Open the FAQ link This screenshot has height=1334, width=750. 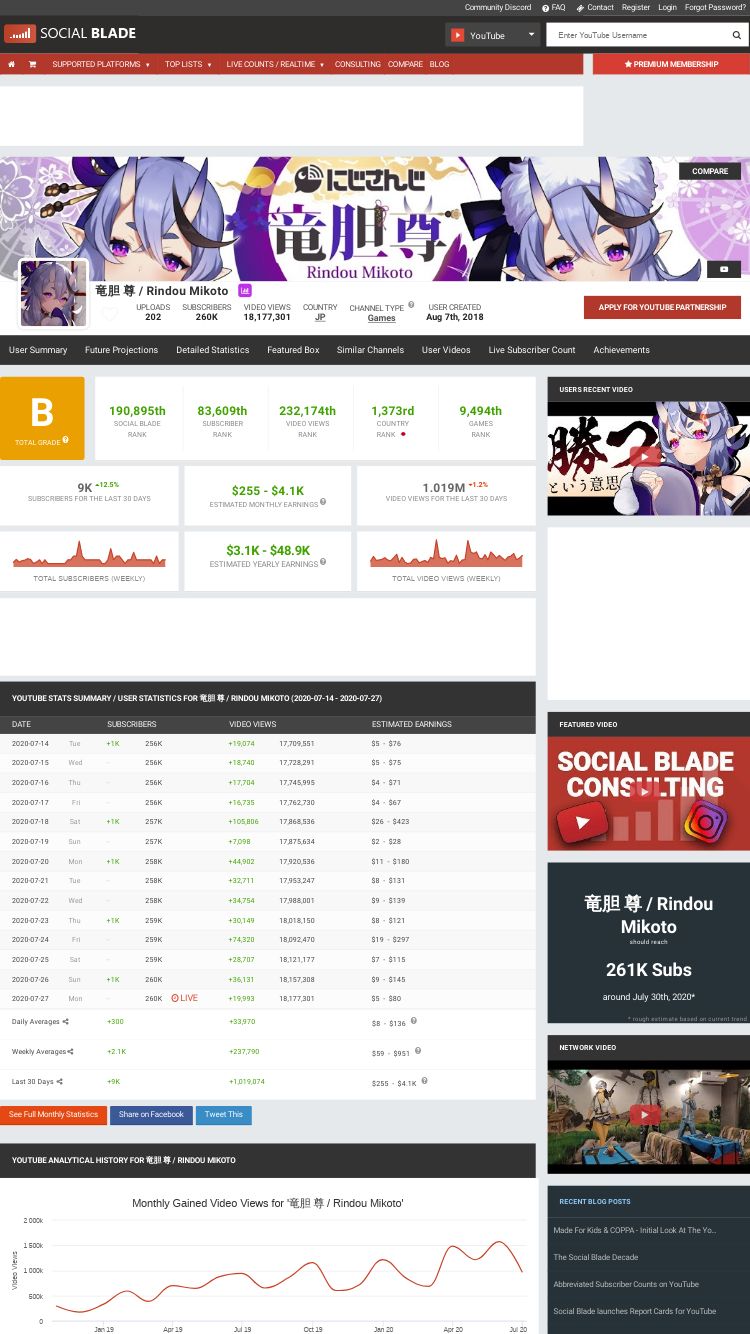coord(554,7)
